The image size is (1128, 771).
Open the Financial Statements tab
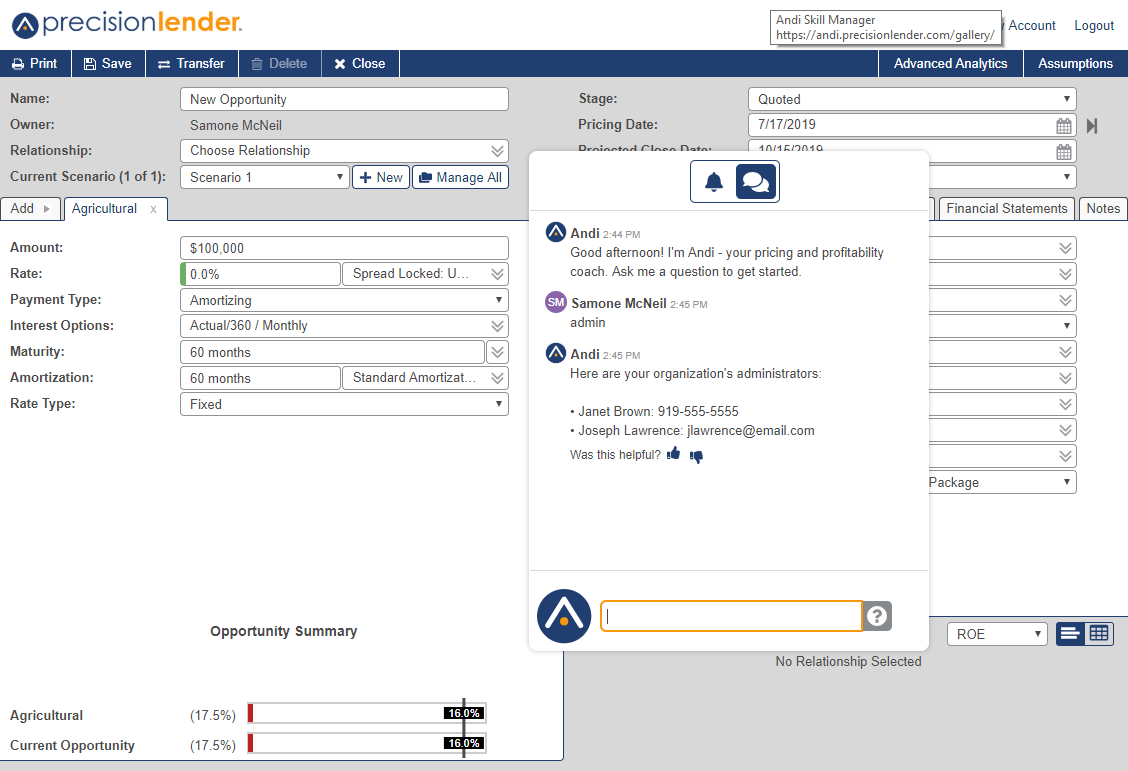pyautogui.click(x=1006, y=209)
